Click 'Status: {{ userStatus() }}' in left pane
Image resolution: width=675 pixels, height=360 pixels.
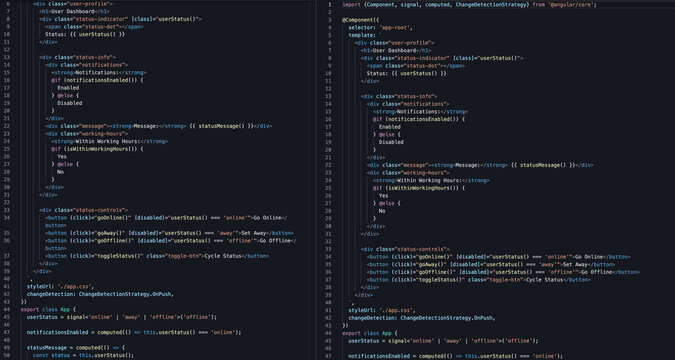(85, 34)
